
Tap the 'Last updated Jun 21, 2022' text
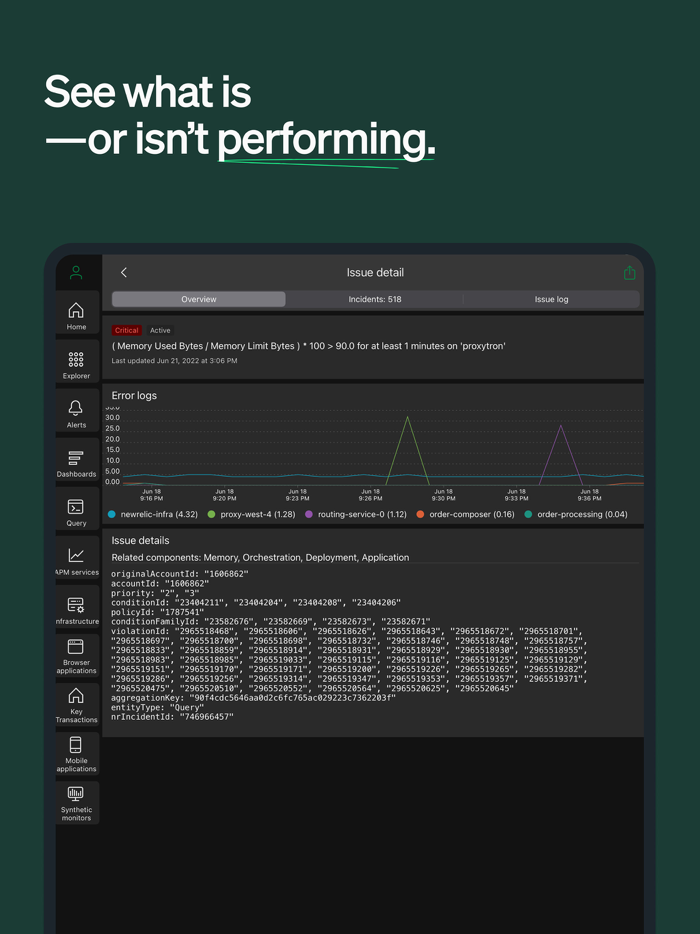coord(174,360)
